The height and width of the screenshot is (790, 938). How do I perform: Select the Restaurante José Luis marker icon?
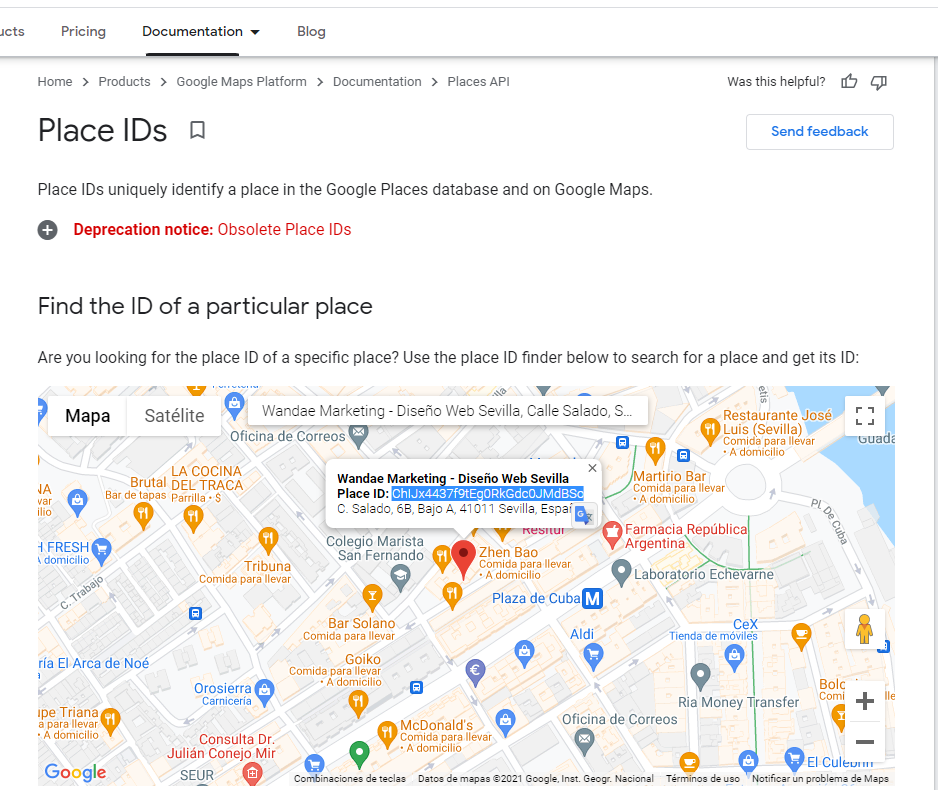pos(710,431)
